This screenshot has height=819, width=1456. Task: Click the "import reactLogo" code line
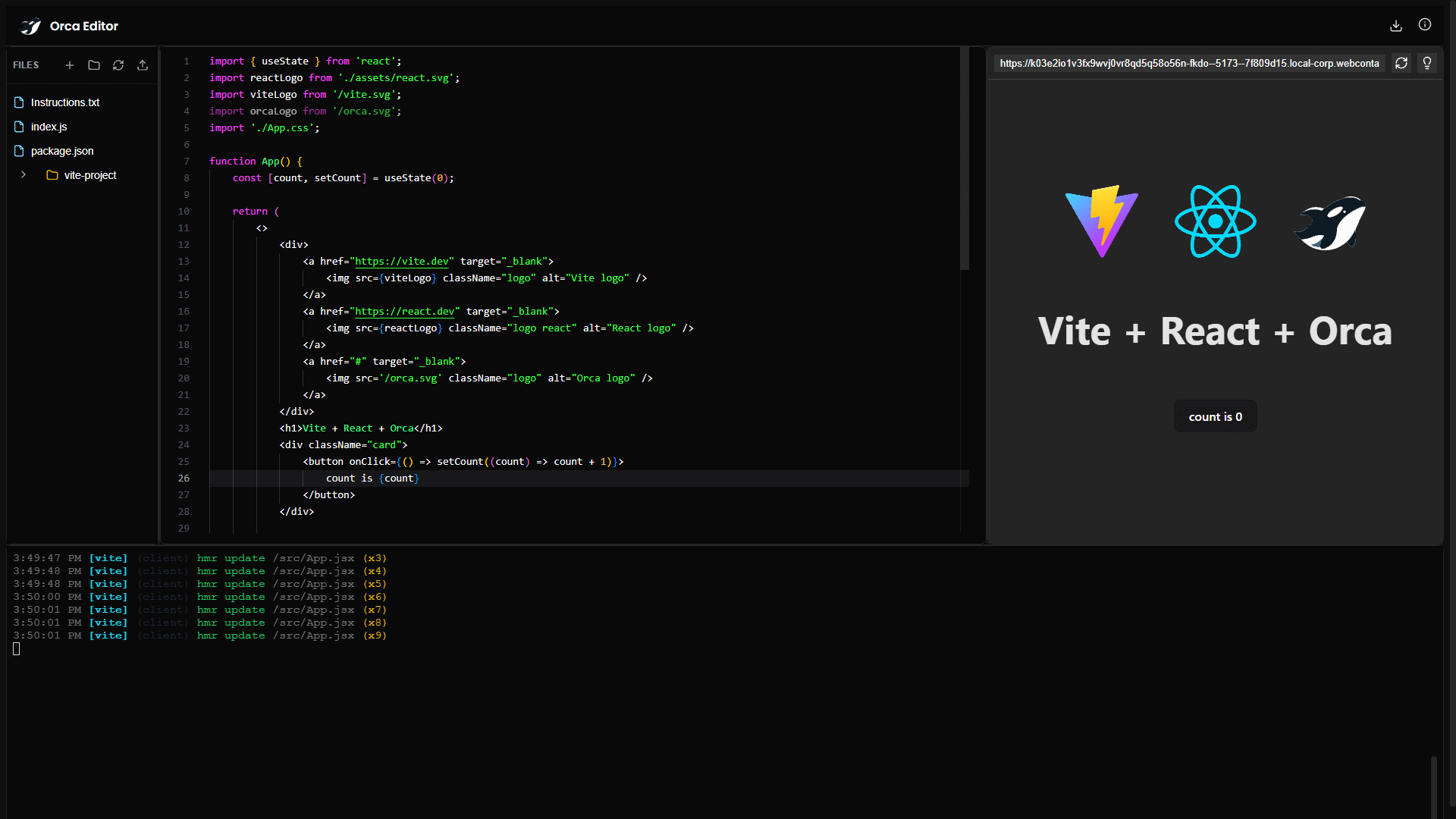click(334, 78)
